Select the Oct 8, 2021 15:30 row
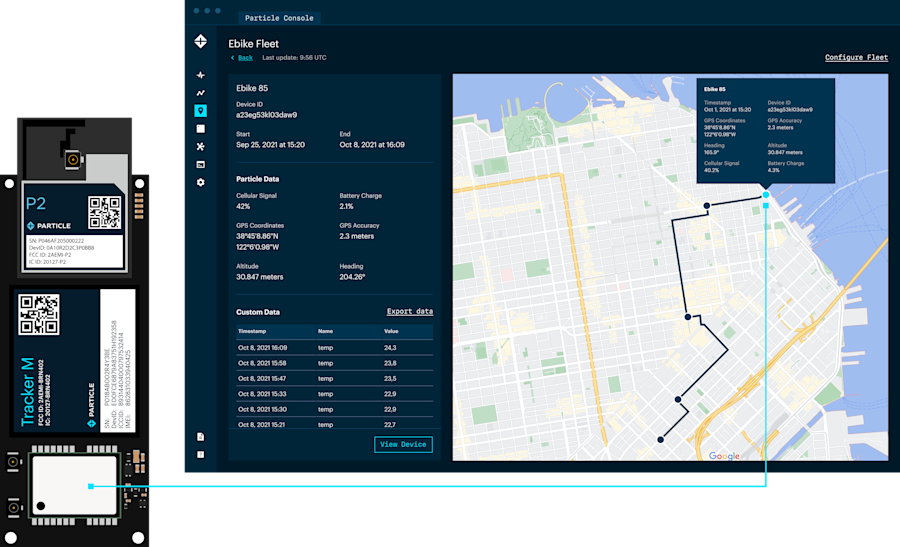900x547 pixels. [335, 410]
